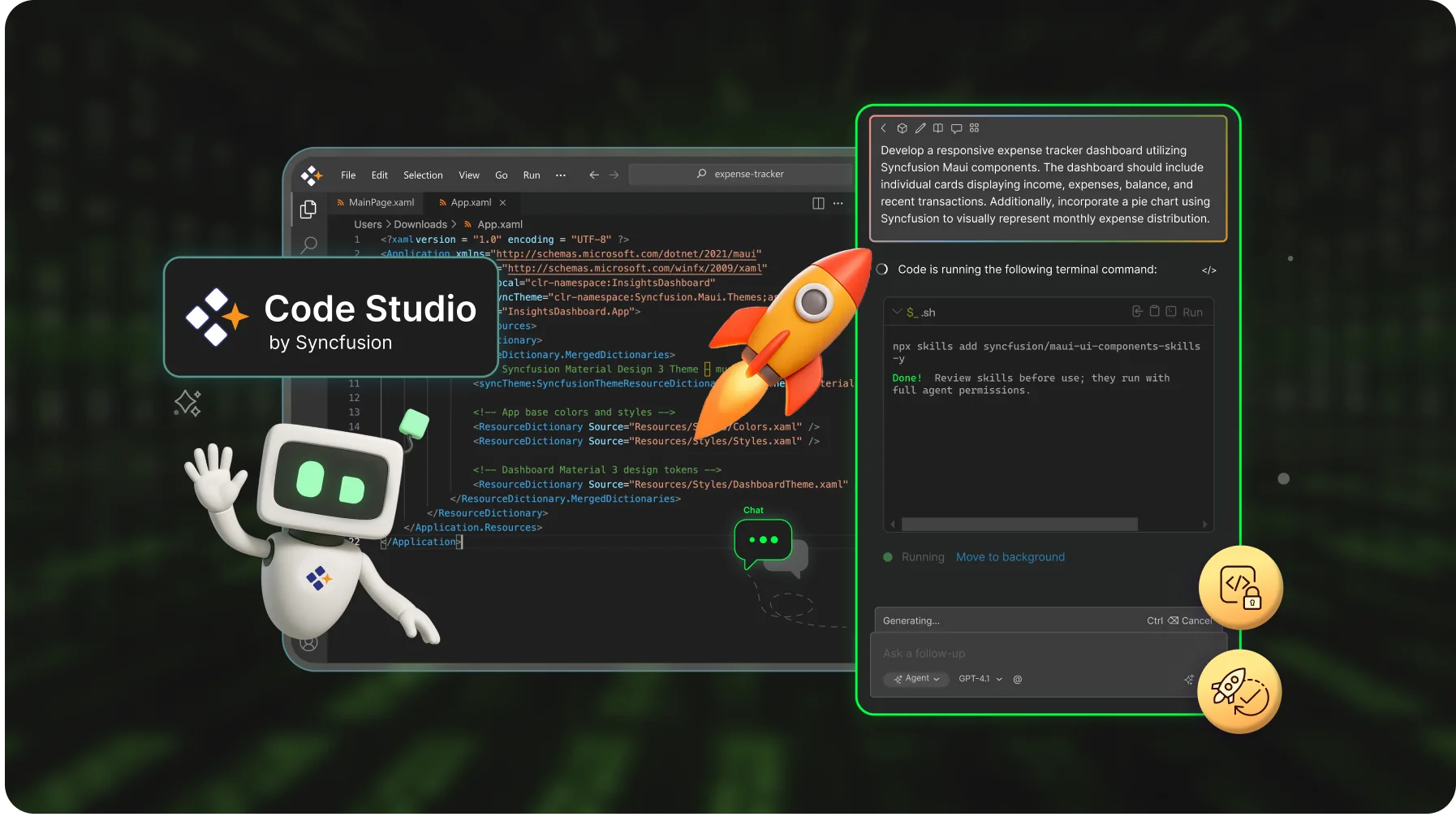
Task: Open the GPT-4.1 model dropdown
Action: click(980, 679)
